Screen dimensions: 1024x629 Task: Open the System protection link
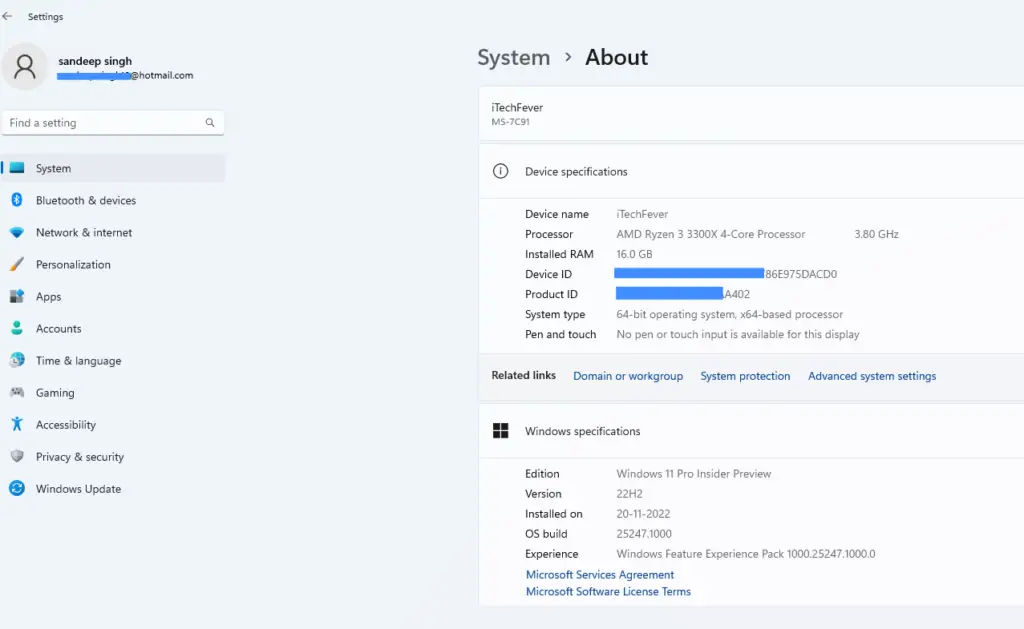pyautogui.click(x=745, y=376)
